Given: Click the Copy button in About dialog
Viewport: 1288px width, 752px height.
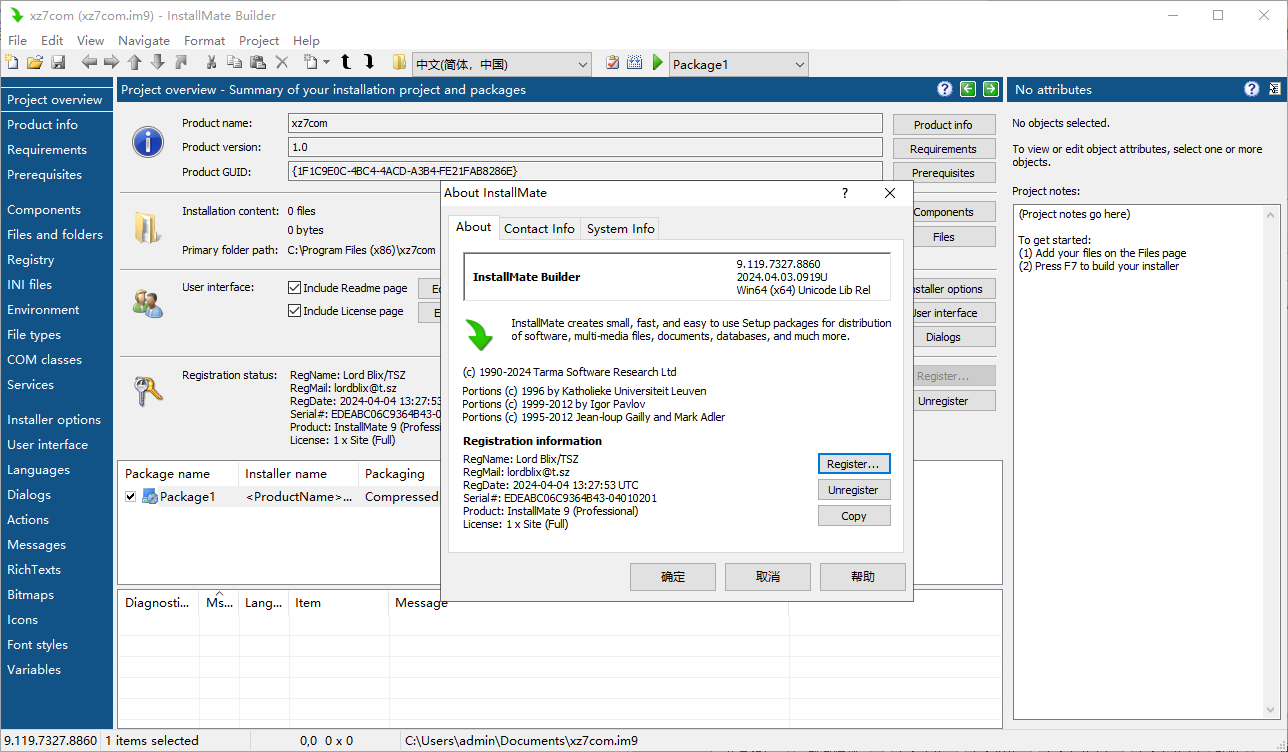Looking at the screenshot, I should (x=853, y=516).
